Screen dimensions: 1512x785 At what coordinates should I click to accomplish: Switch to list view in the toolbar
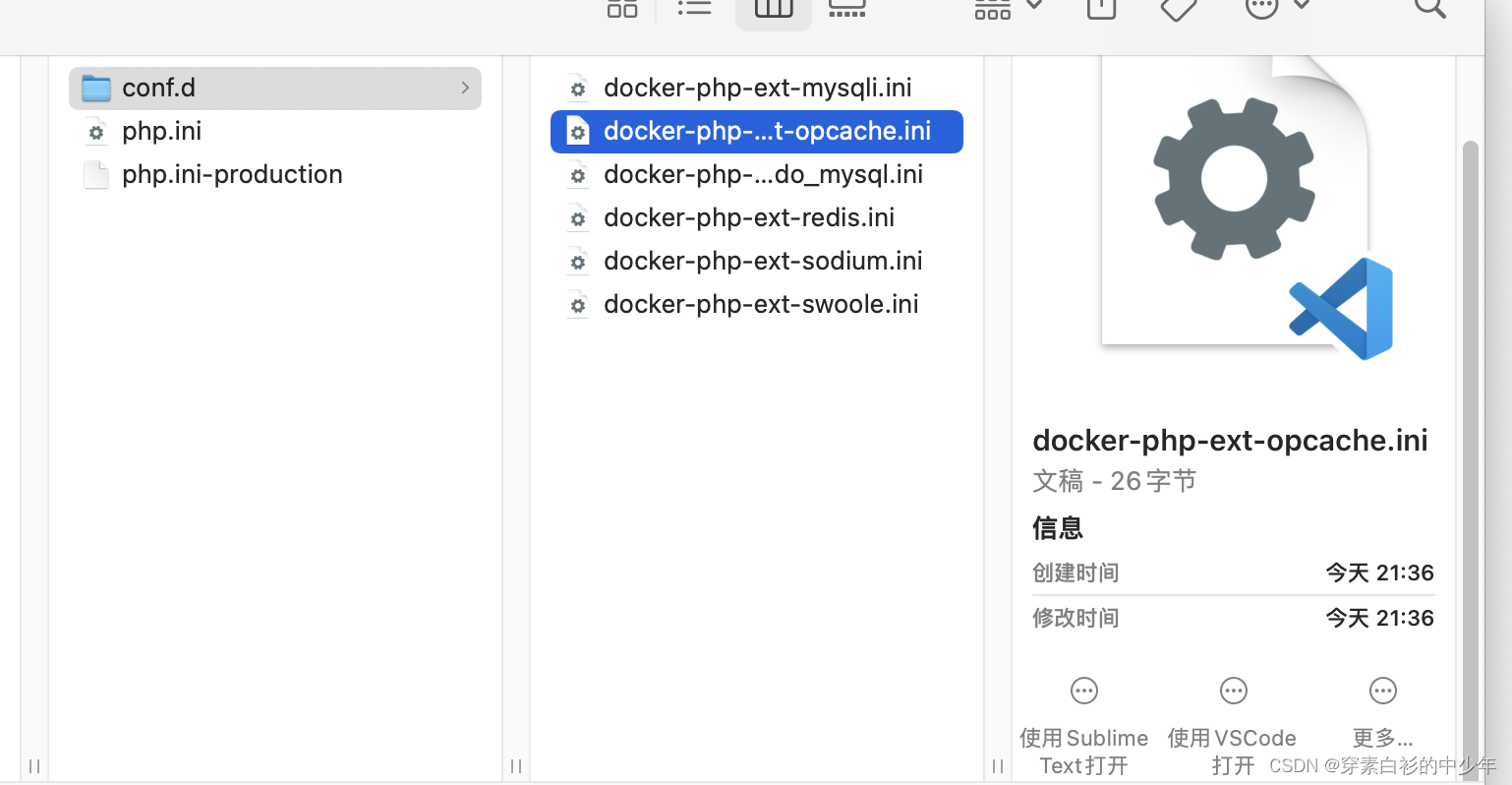(x=694, y=8)
